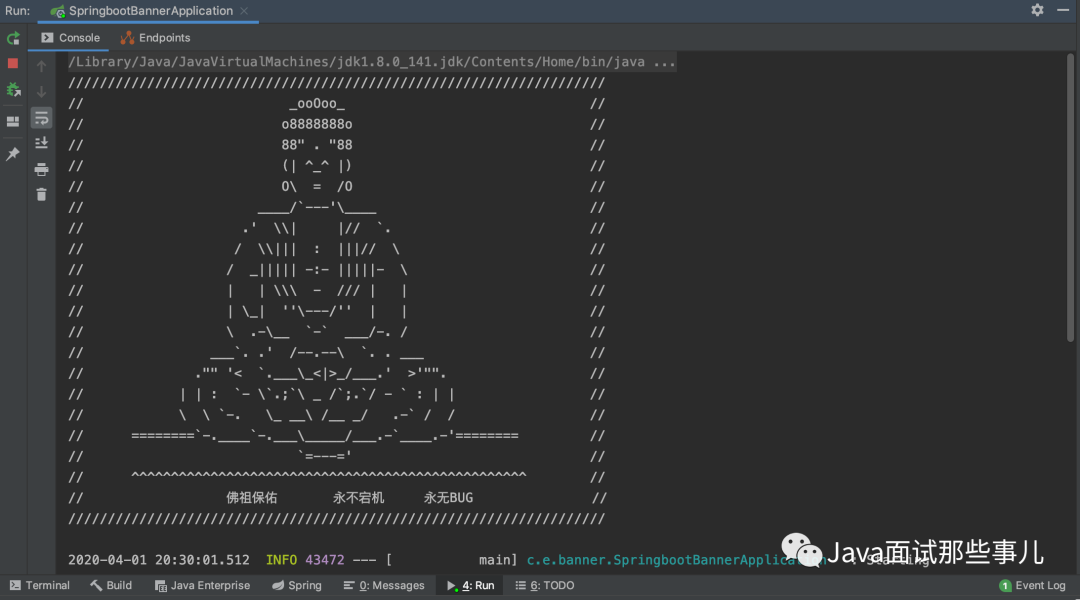Image resolution: width=1080 pixels, height=600 pixels.
Task: Open the 0: Messages tool window
Action: coord(384,586)
